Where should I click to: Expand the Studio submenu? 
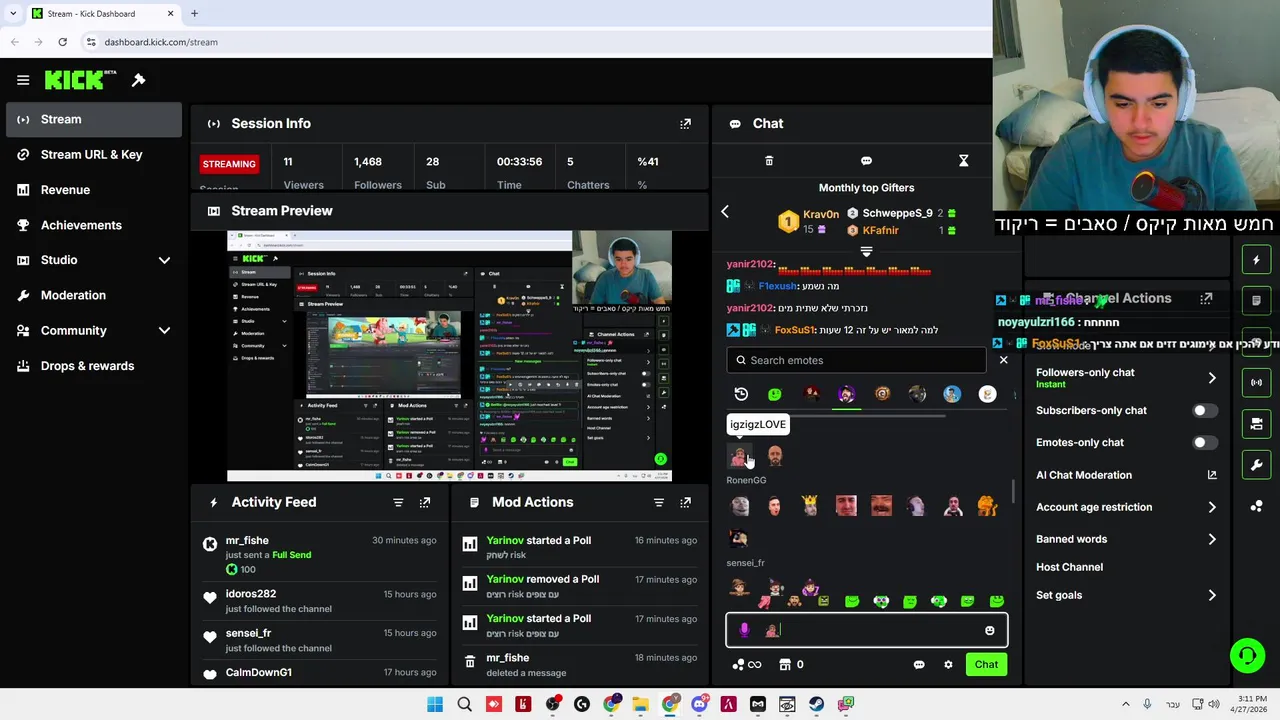pos(164,260)
